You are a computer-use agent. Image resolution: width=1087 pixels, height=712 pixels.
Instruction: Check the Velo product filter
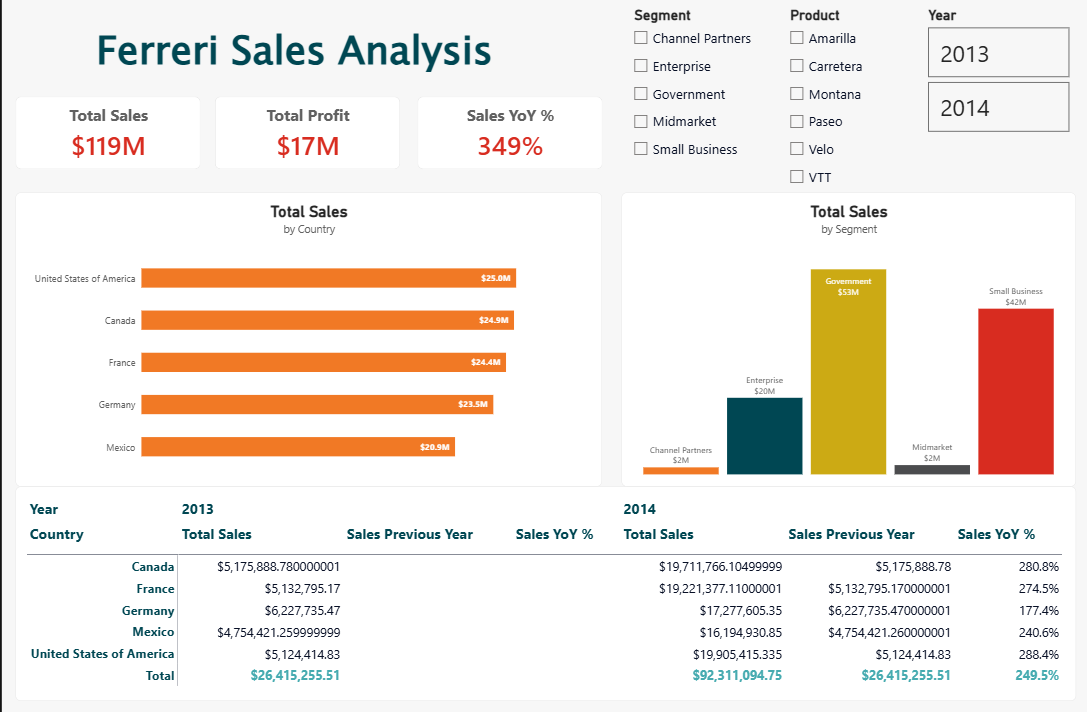click(x=797, y=148)
